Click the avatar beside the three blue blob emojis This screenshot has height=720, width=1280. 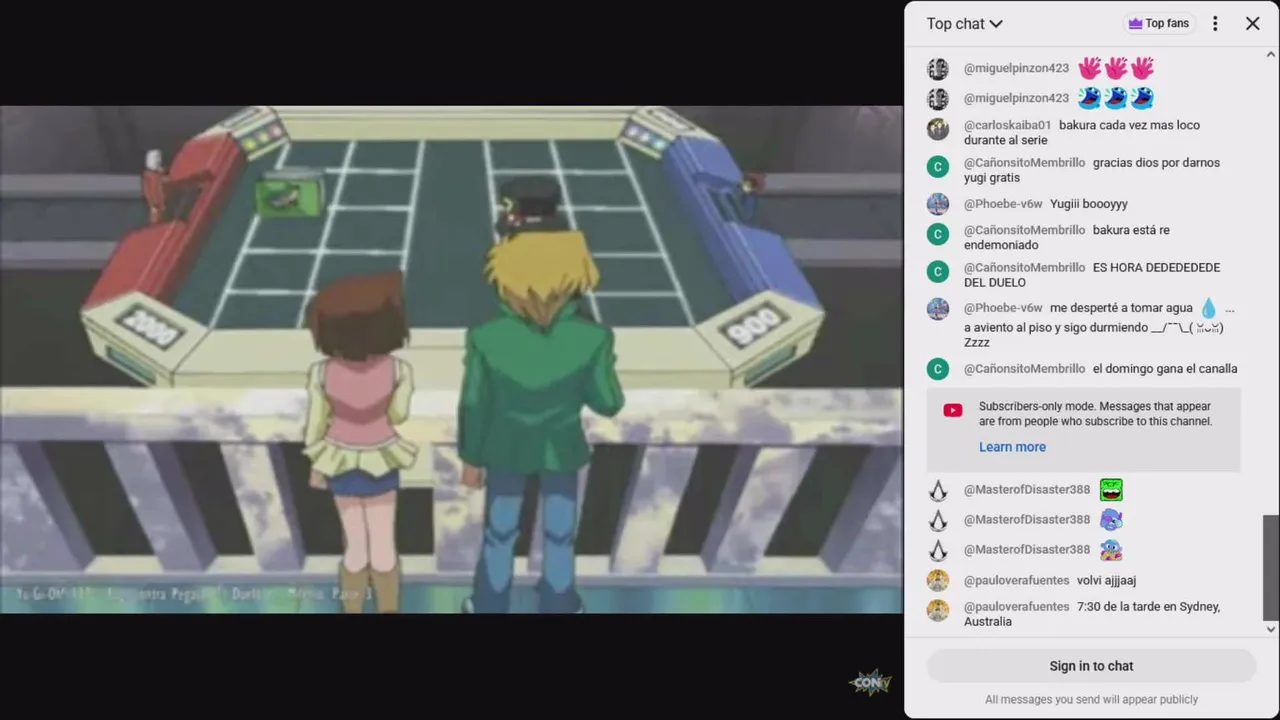[938, 99]
